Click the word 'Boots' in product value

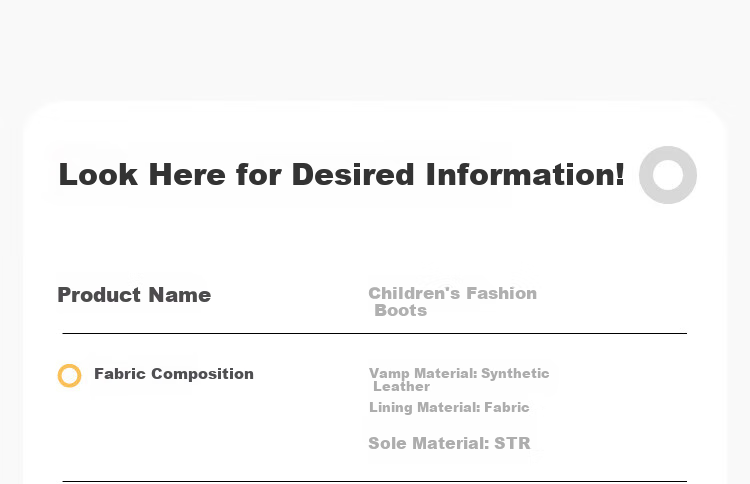click(400, 310)
